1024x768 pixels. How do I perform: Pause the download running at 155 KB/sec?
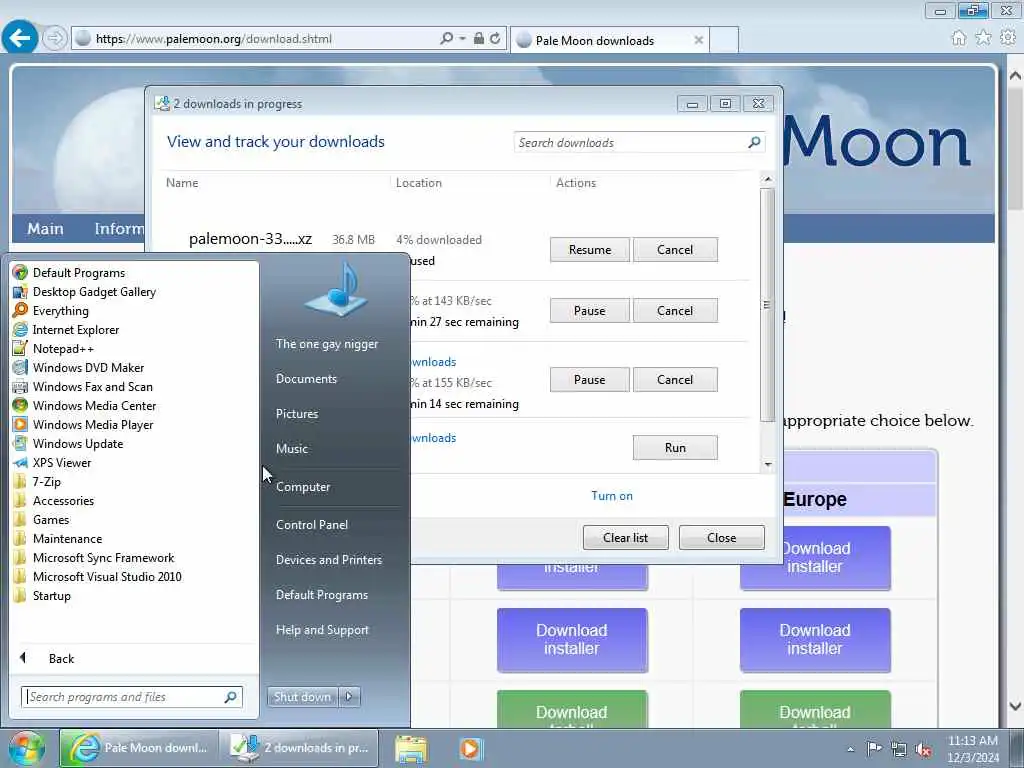click(590, 379)
